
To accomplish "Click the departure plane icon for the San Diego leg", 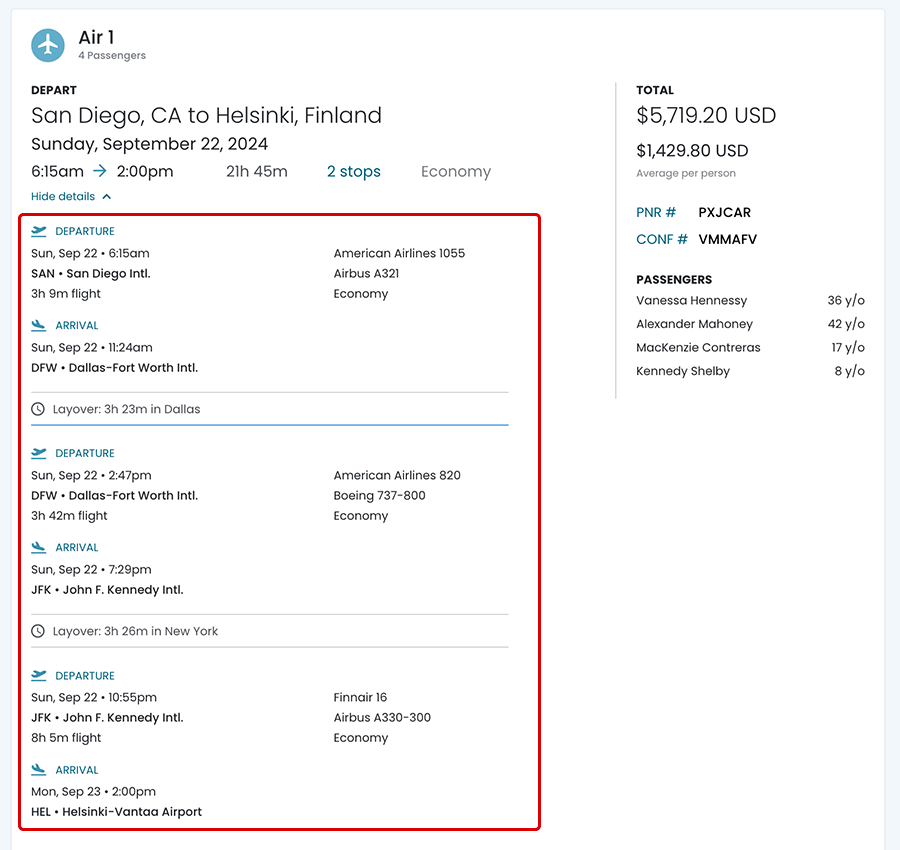I will 39,231.
